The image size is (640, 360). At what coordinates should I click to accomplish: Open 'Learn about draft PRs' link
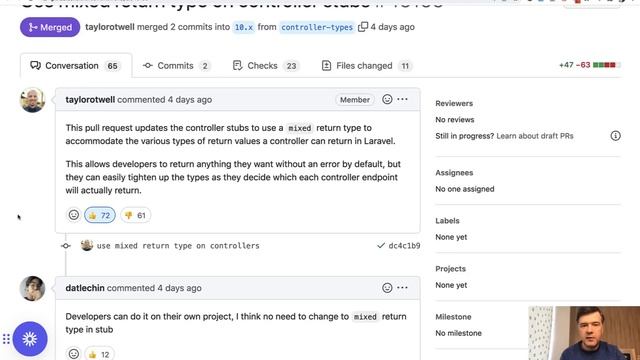(x=535, y=136)
